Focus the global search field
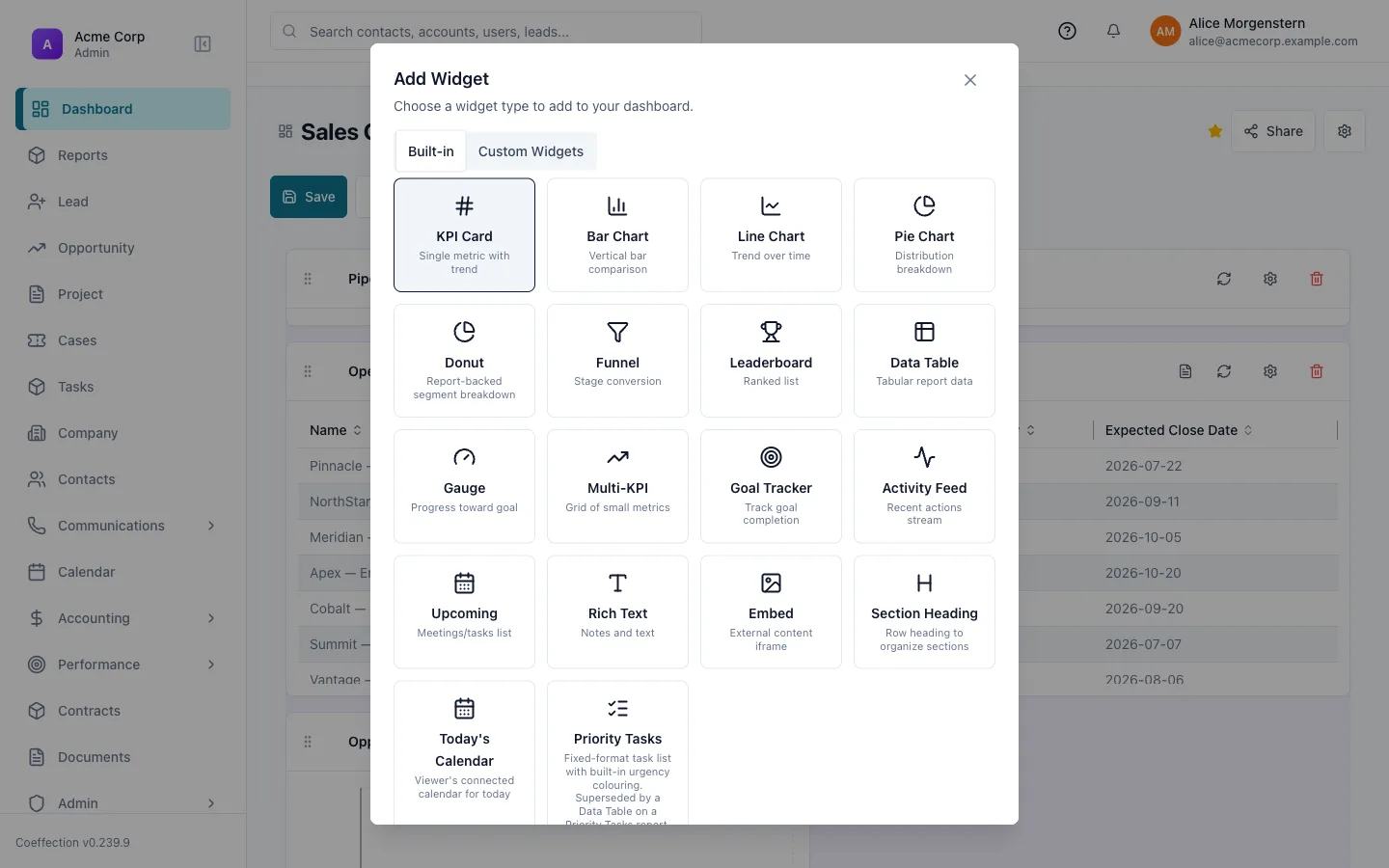 click(486, 32)
